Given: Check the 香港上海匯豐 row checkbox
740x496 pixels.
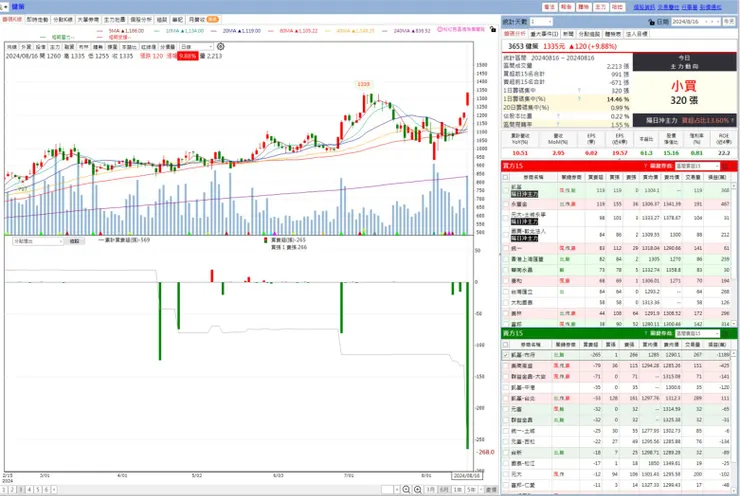Looking at the screenshot, I should pos(505,259).
